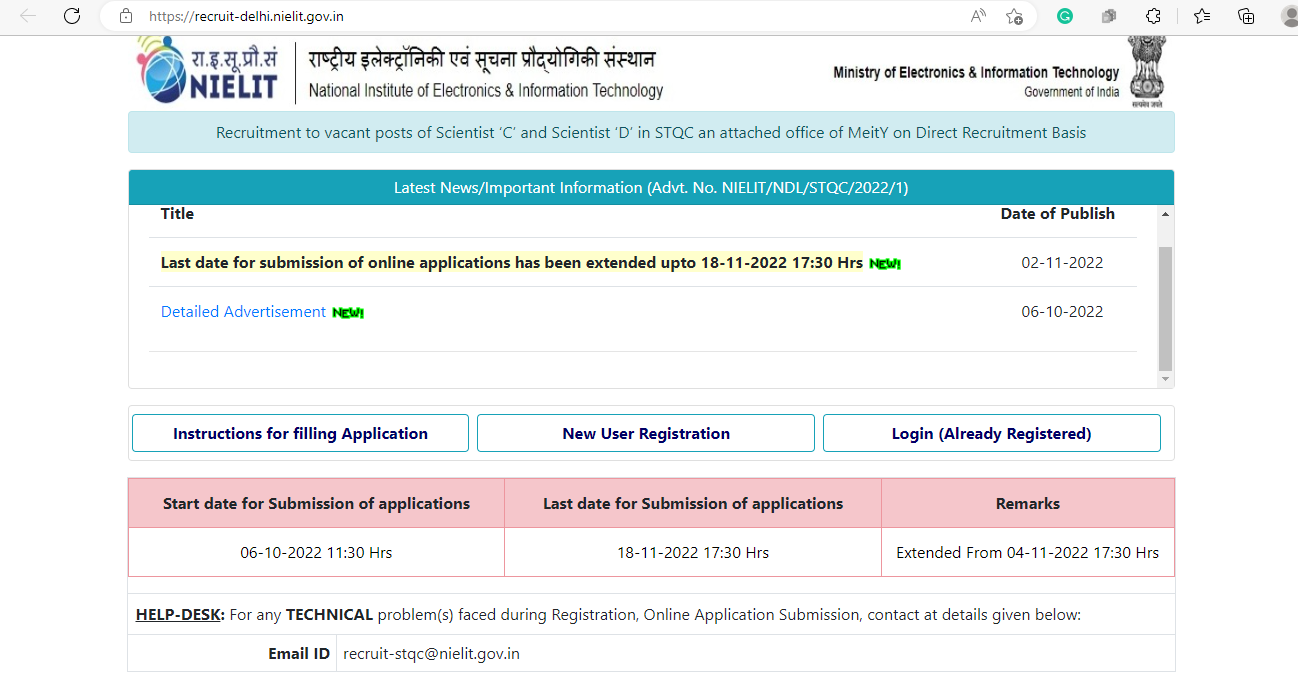
Task: Click Ministry of Electronics & Information Technology text
Action: click(976, 72)
